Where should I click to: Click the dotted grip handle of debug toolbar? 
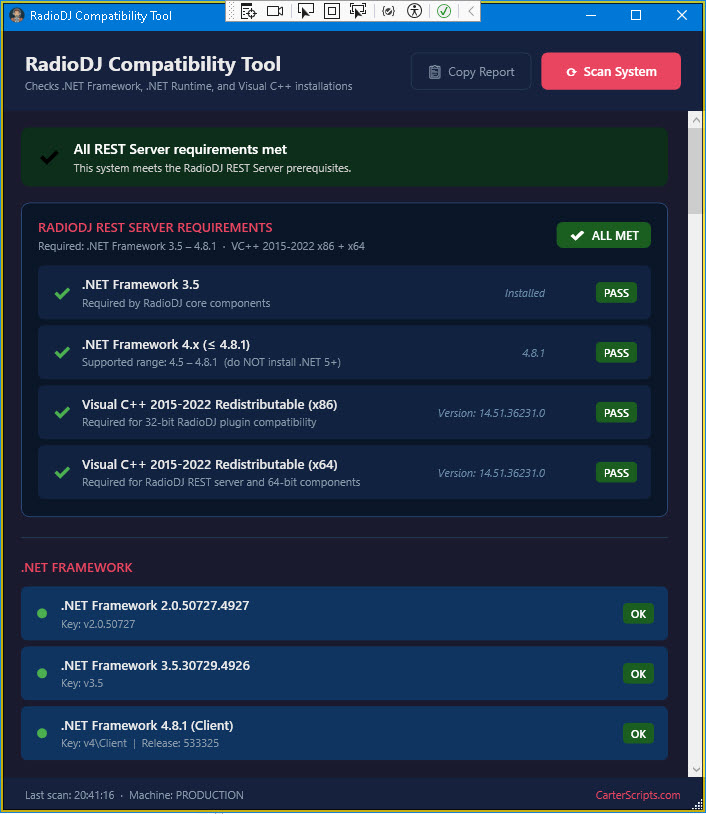coord(232,11)
